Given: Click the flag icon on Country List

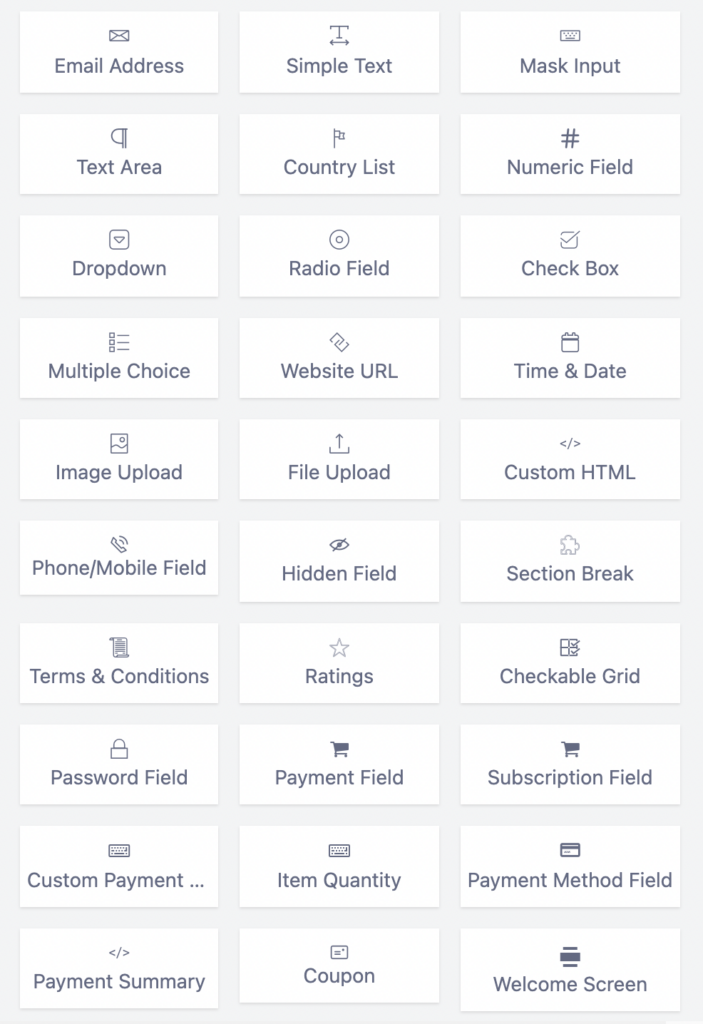Looking at the screenshot, I should pos(339,137).
